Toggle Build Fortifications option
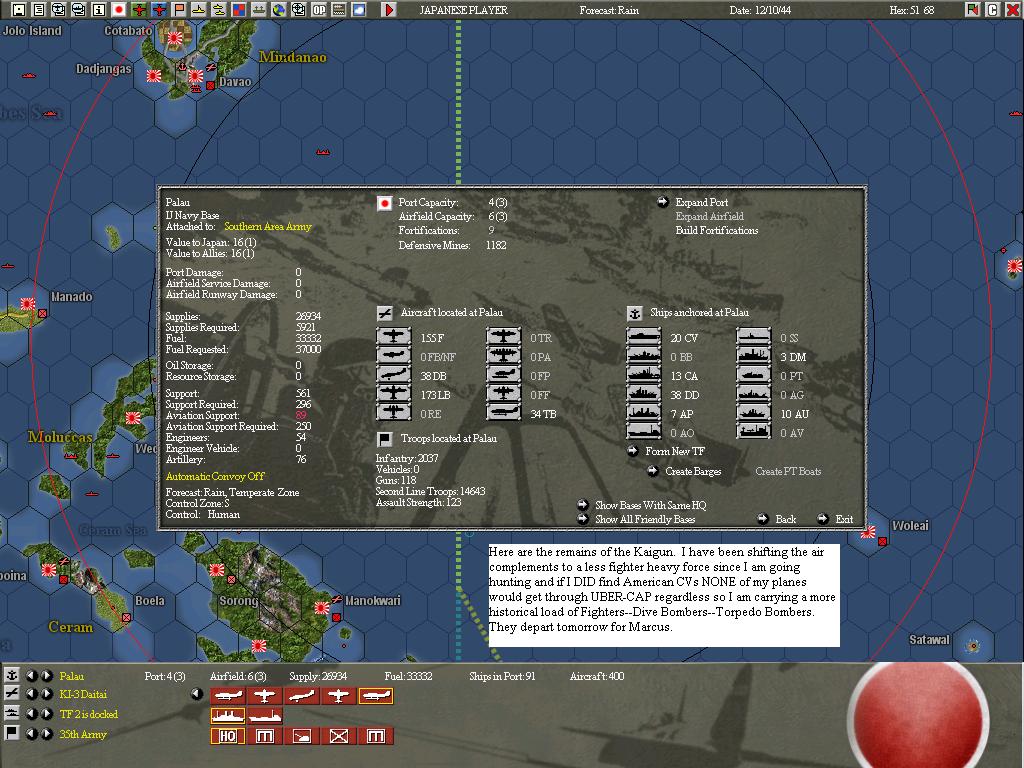The height and width of the screenshot is (768, 1024). coord(716,231)
